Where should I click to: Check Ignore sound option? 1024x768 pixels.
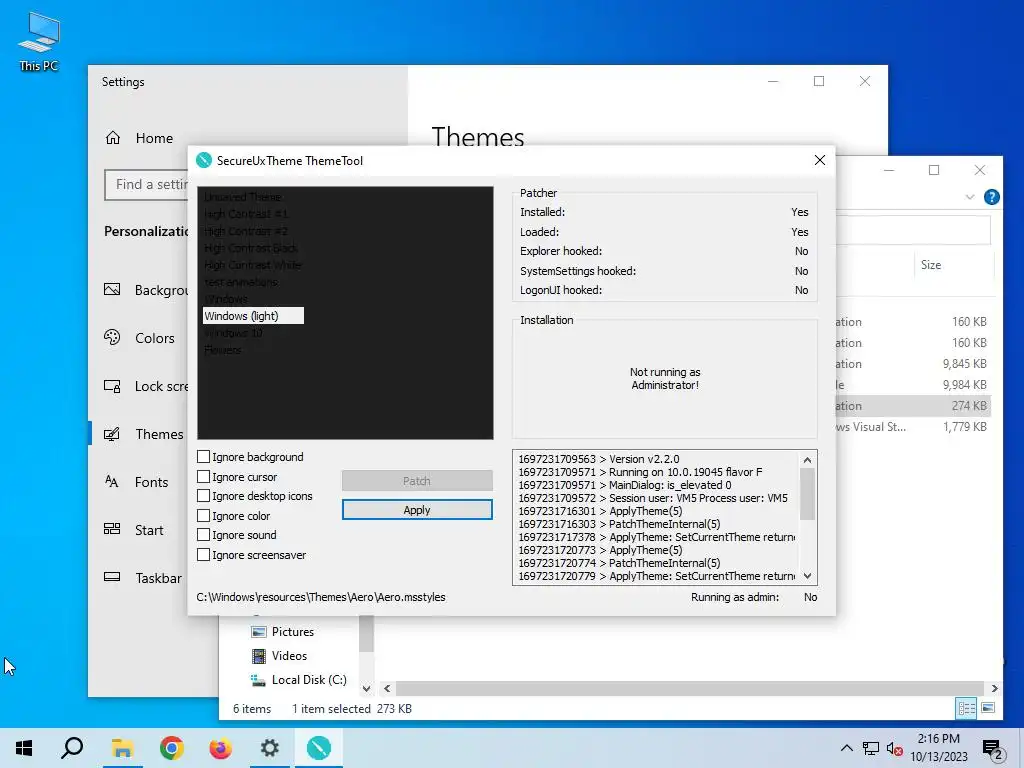(x=204, y=535)
